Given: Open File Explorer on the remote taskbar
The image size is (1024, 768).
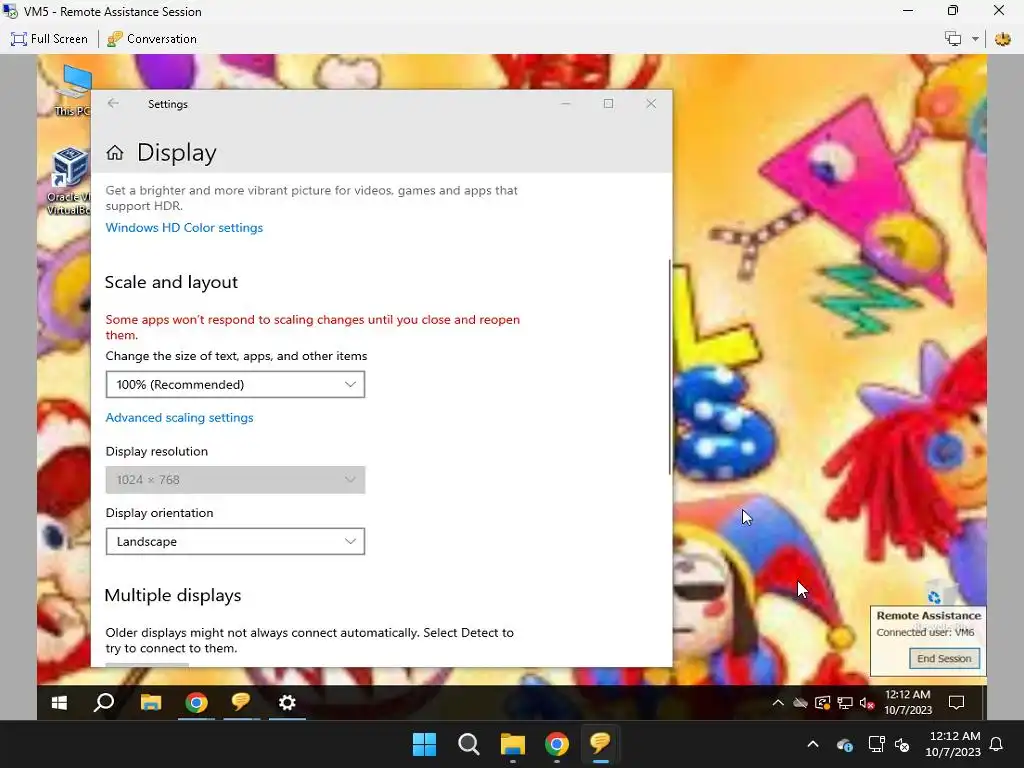Looking at the screenshot, I should (151, 702).
